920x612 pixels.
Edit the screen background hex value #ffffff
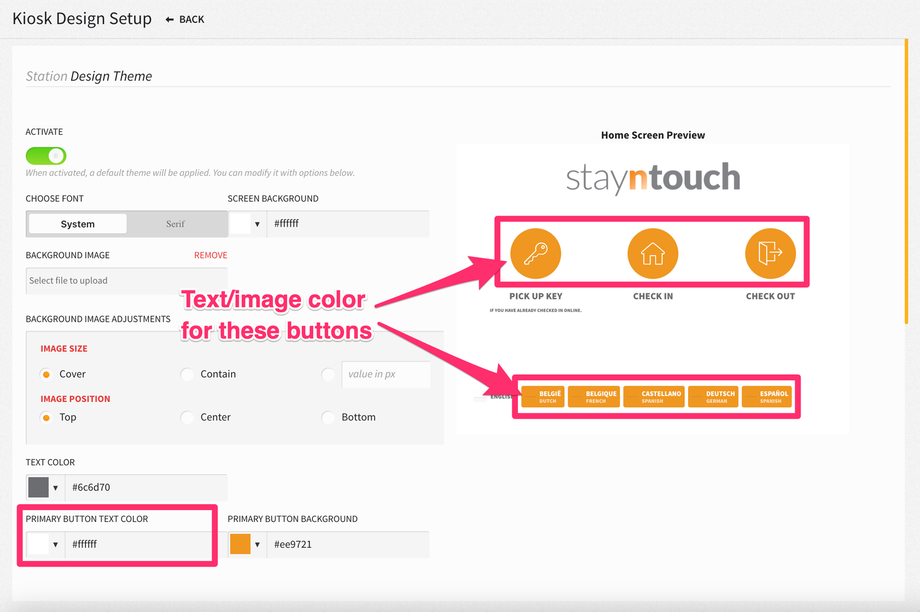click(348, 224)
